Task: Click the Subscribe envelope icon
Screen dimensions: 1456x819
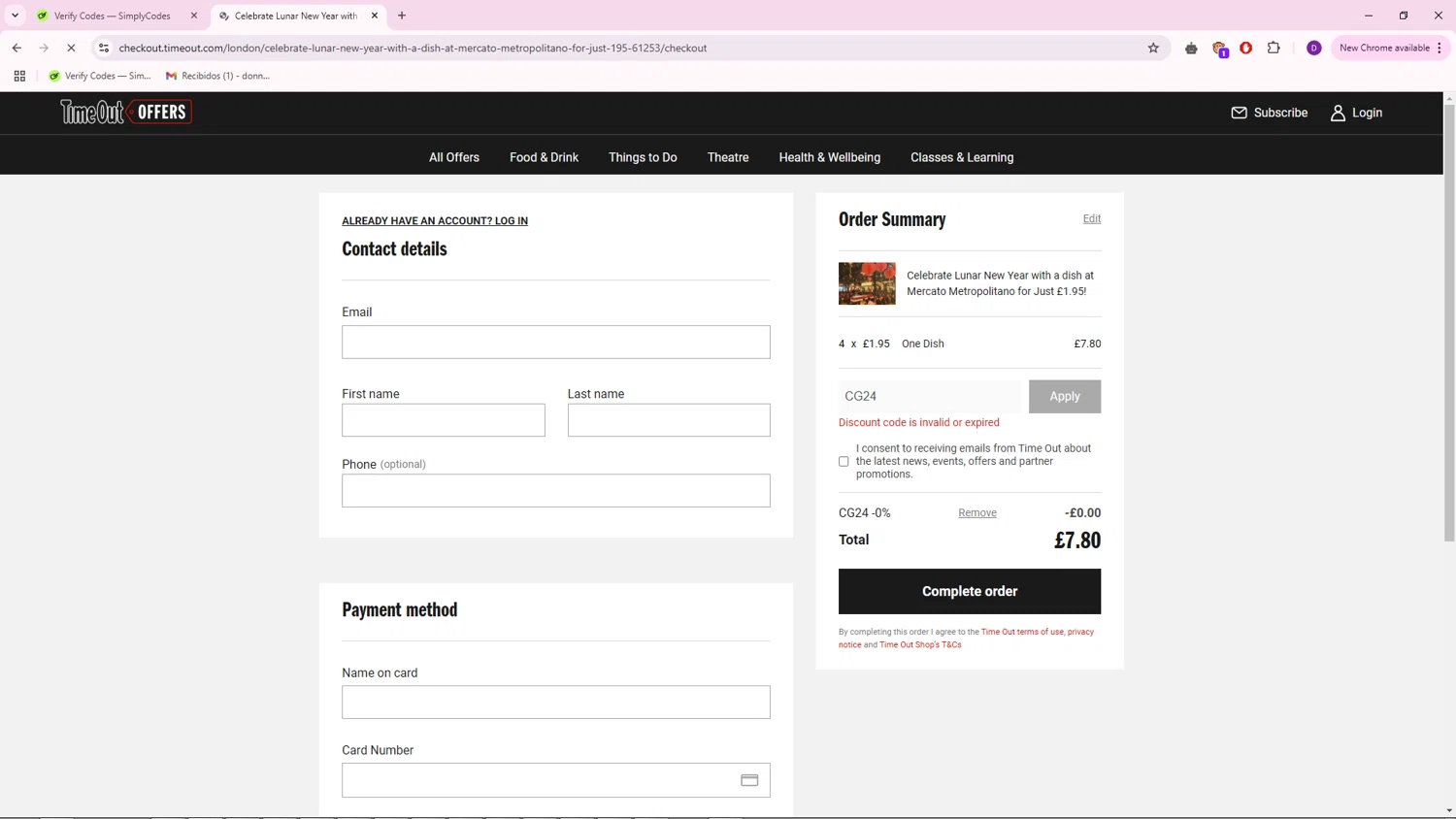Action: coord(1239,113)
